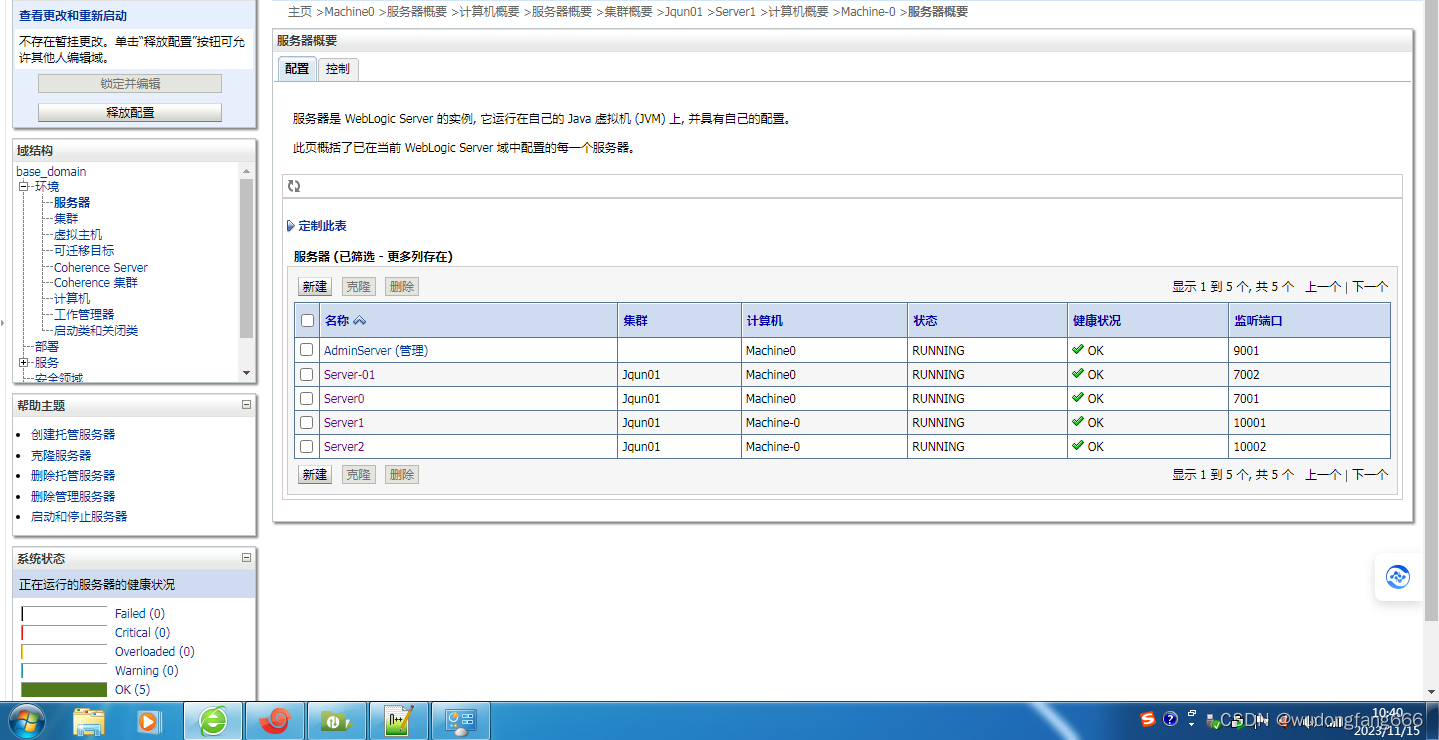
Task: Click the left edge panel collapse arrow
Action: pos(3,323)
